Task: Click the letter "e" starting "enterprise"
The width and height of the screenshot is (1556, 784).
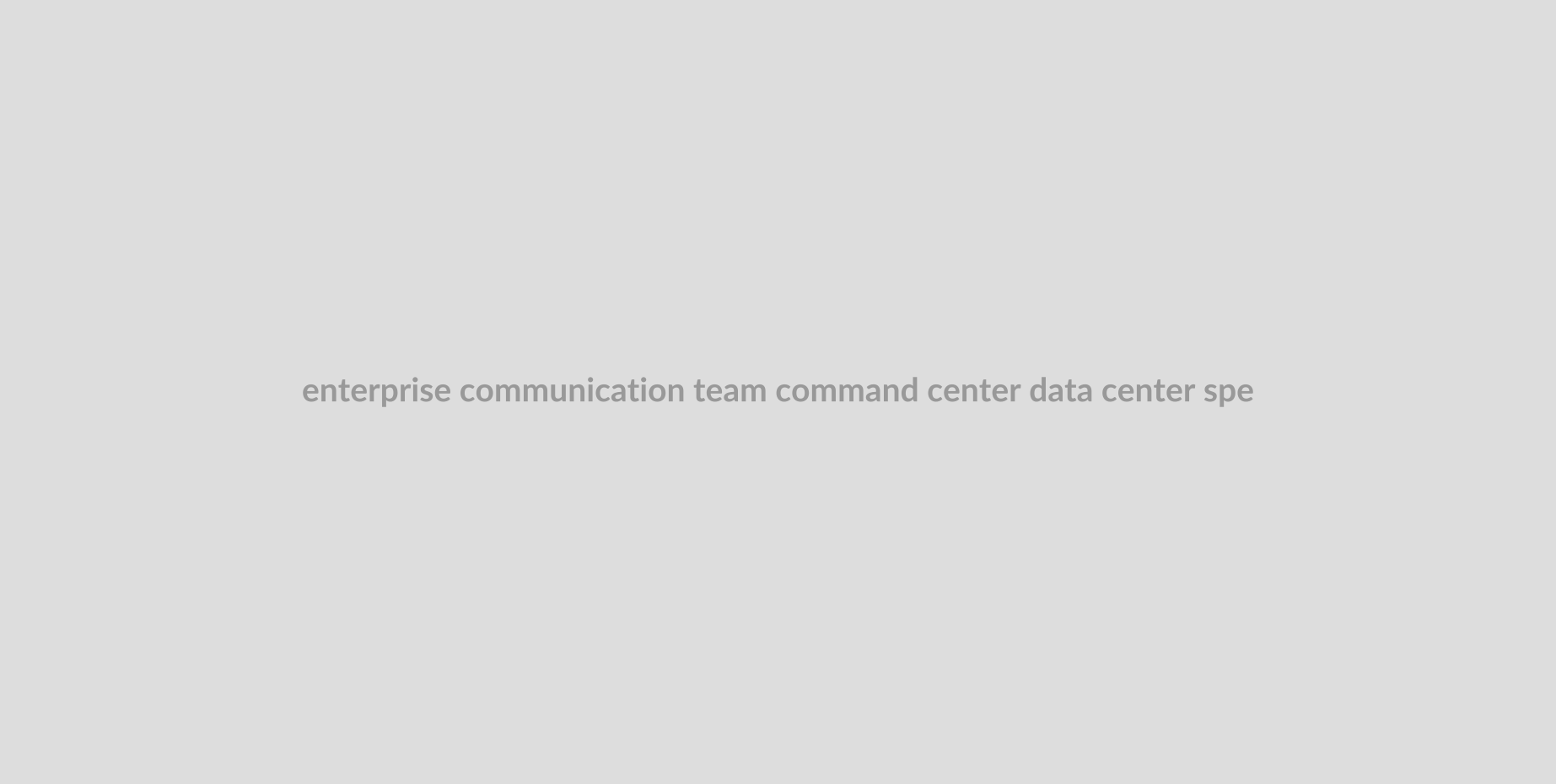Action: point(310,394)
